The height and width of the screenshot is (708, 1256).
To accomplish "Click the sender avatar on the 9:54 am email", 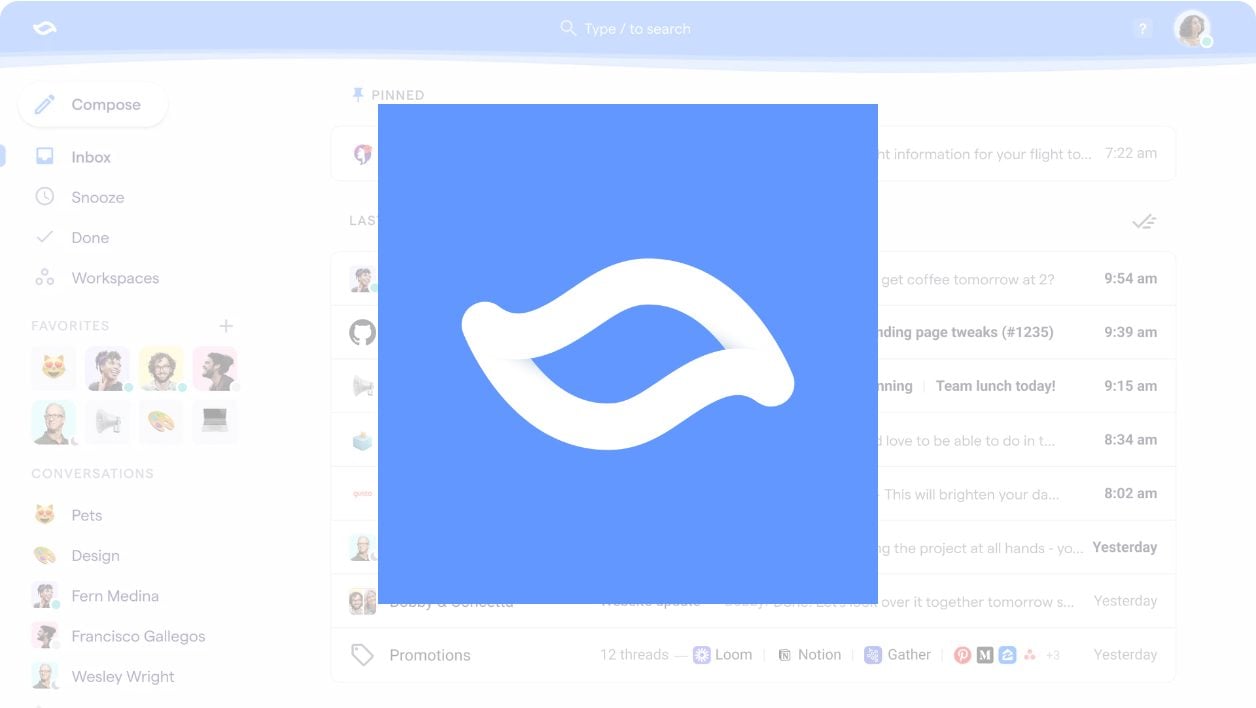I will [362, 279].
